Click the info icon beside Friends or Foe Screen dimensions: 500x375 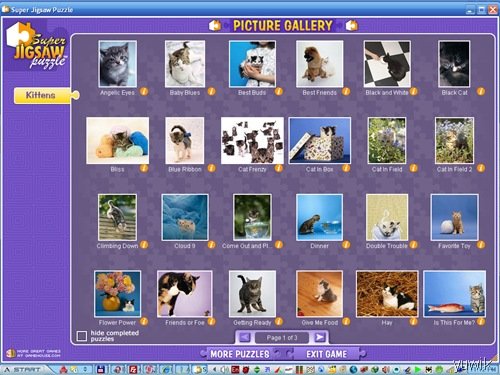point(211,321)
